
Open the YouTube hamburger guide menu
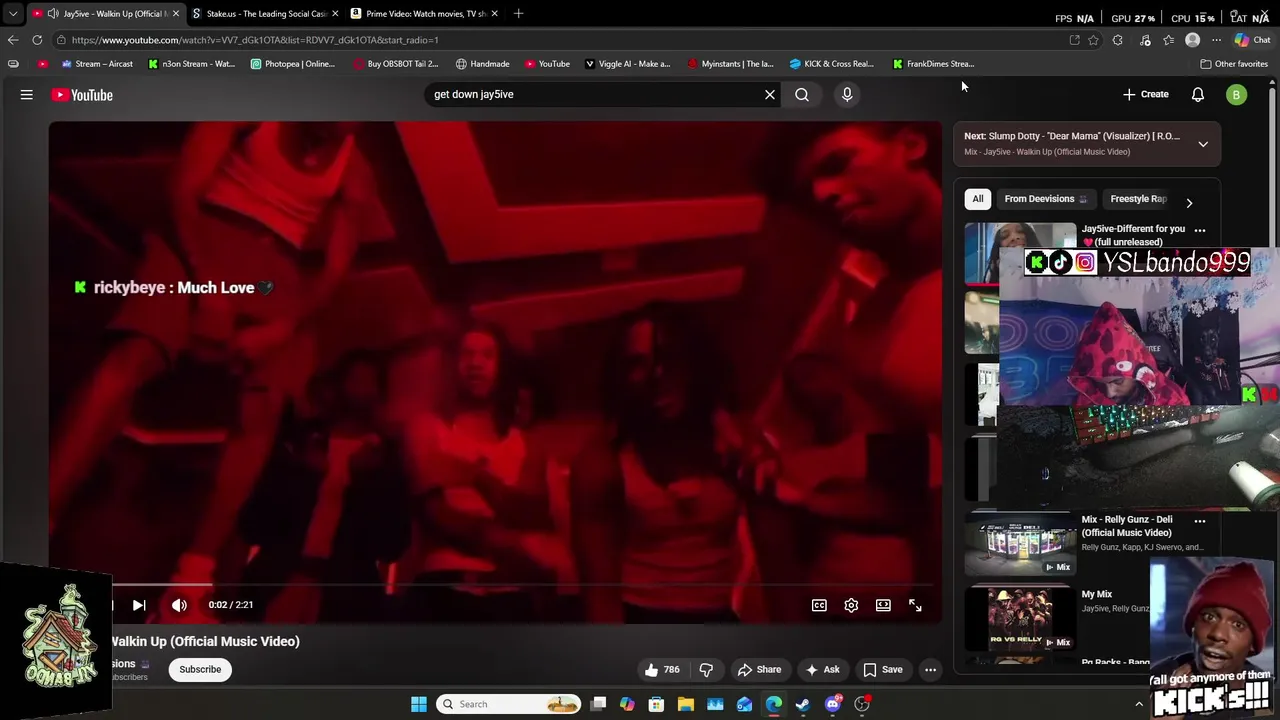coord(27,95)
